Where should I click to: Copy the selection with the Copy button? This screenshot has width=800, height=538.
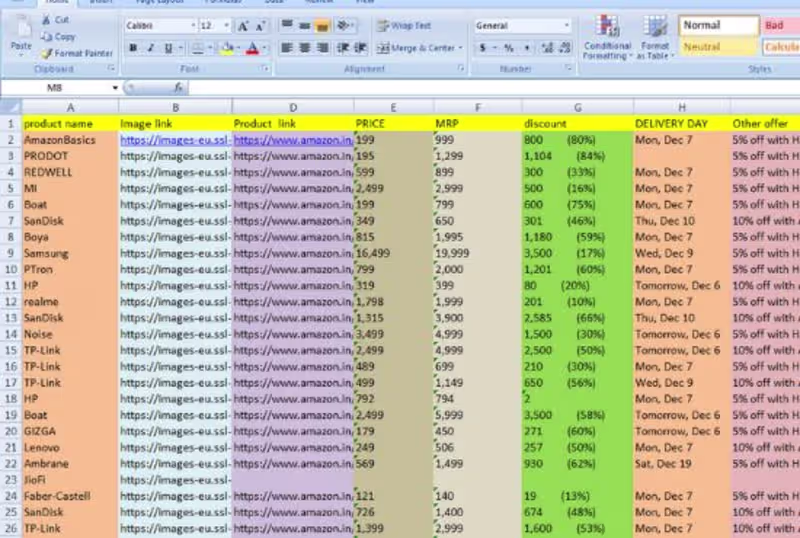59,37
